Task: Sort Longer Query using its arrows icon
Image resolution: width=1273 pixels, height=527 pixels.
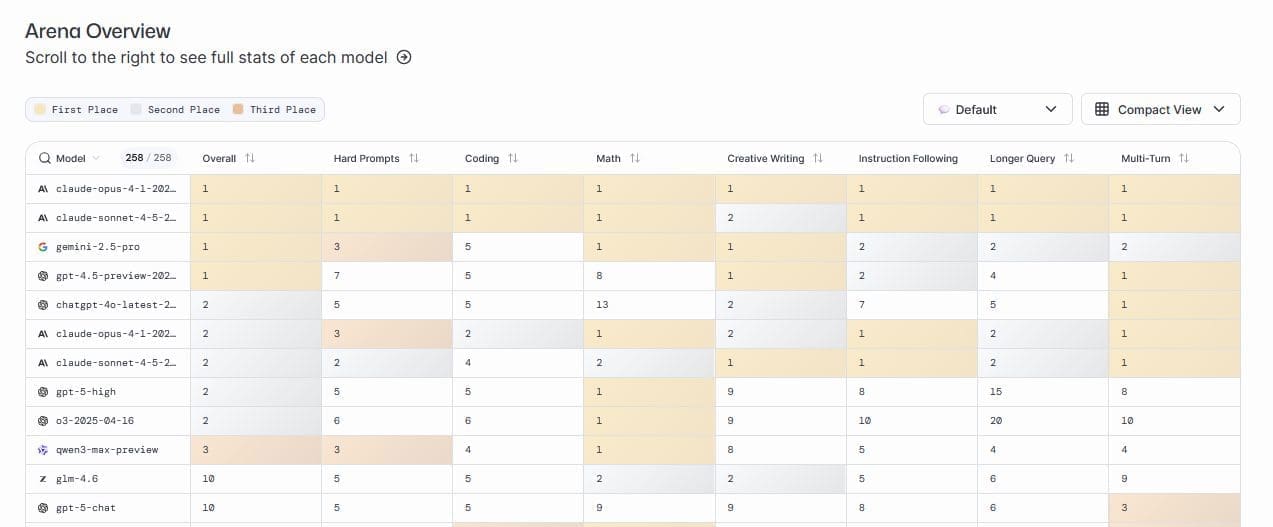Action: pos(1069,158)
